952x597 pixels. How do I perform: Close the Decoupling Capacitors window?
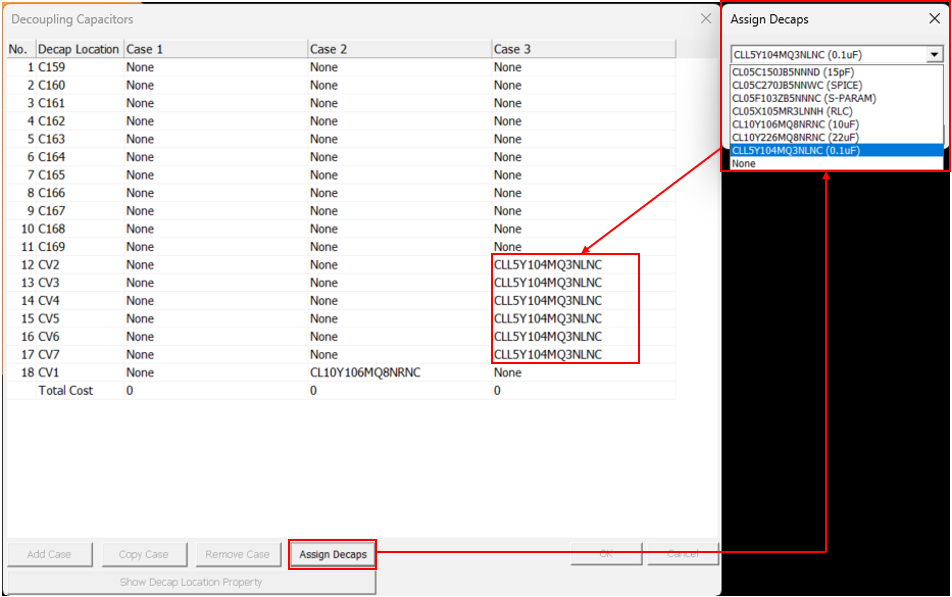click(x=705, y=19)
